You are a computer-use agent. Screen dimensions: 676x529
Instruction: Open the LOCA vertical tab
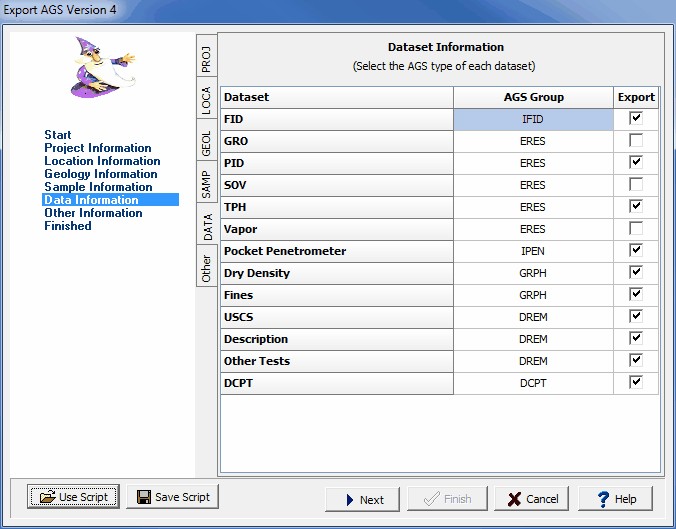tap(206, 99)
